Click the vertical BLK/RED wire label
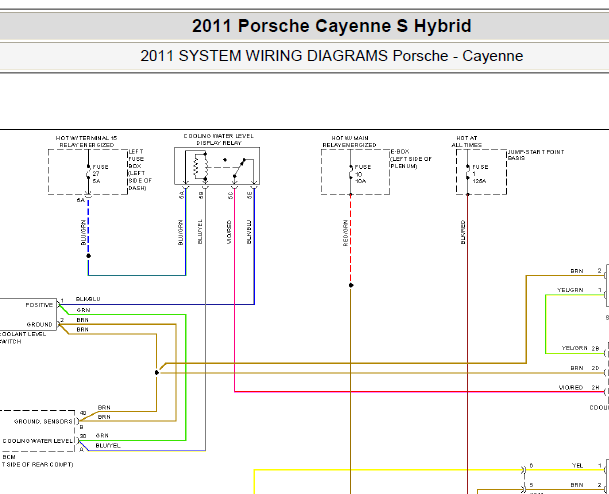Image resolution: width=609 pixels, height=494 pixels. (463, 232)
